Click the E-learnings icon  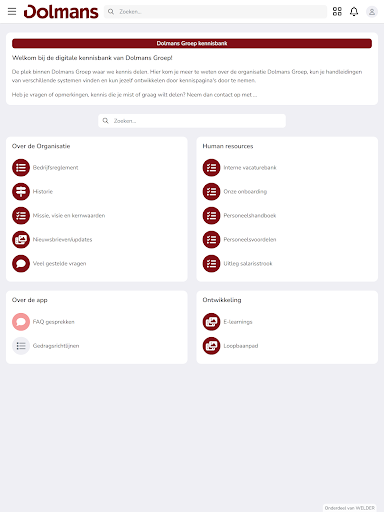pyautogui.click(x=211, y=322)
